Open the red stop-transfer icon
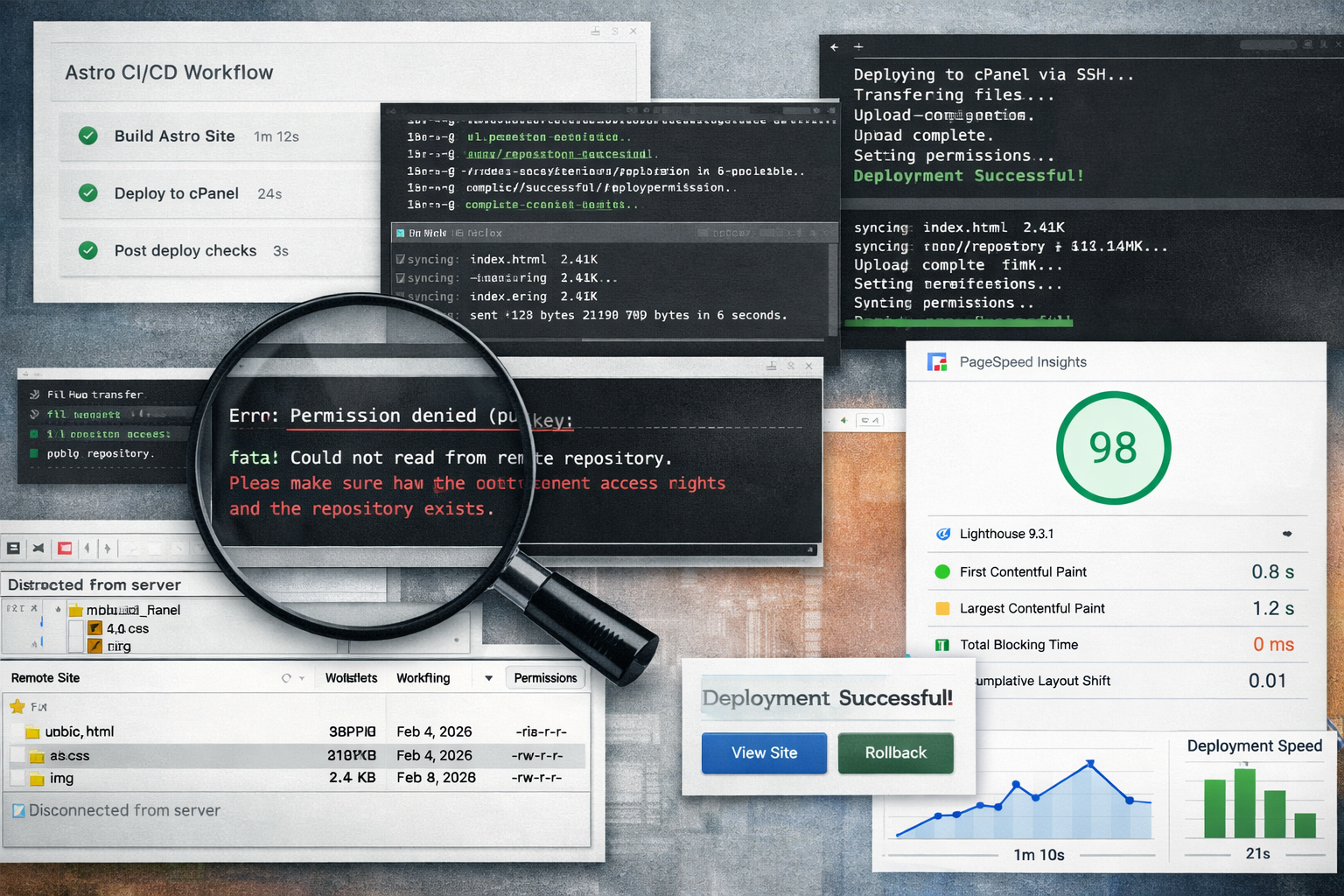1344x896 pixels. tap(64, 548)
